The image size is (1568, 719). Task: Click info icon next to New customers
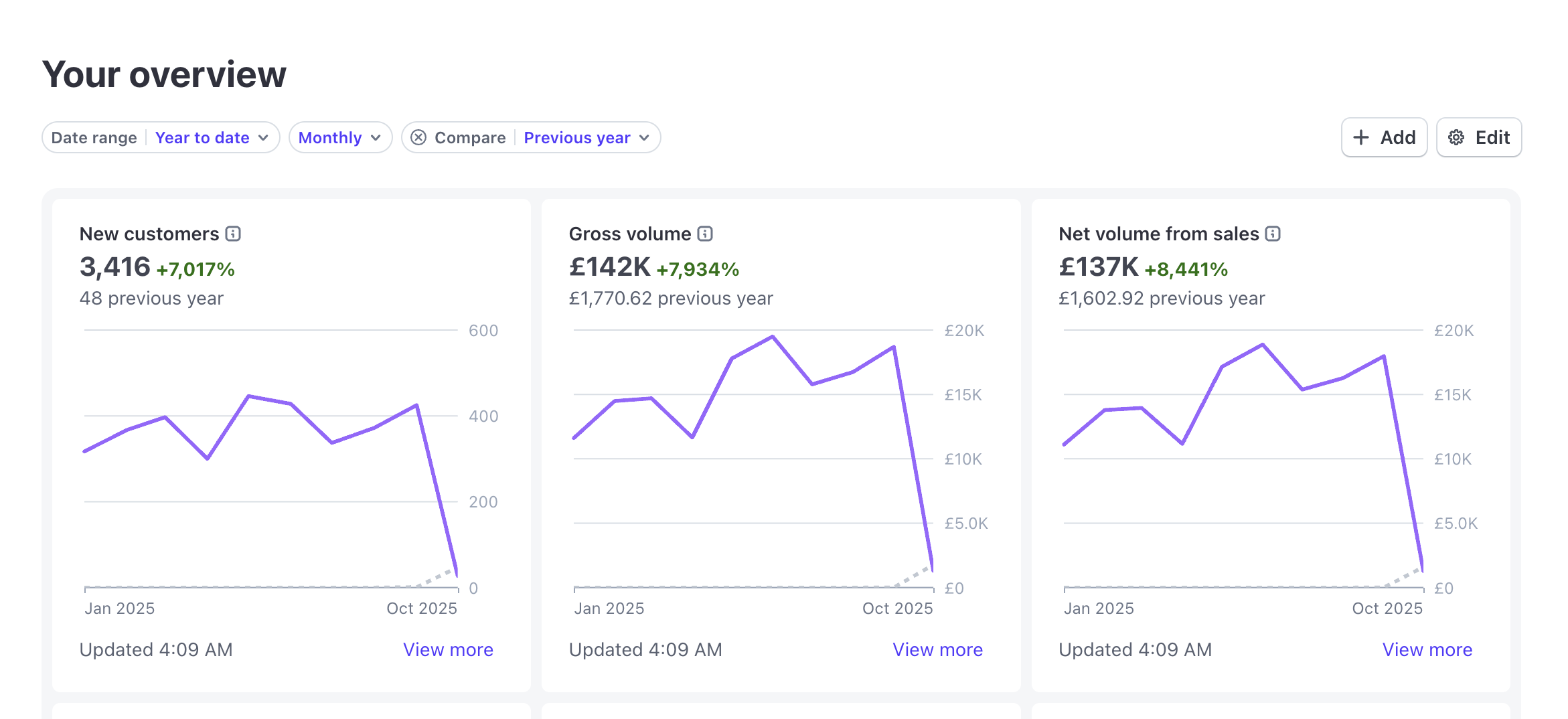[233, 234]
